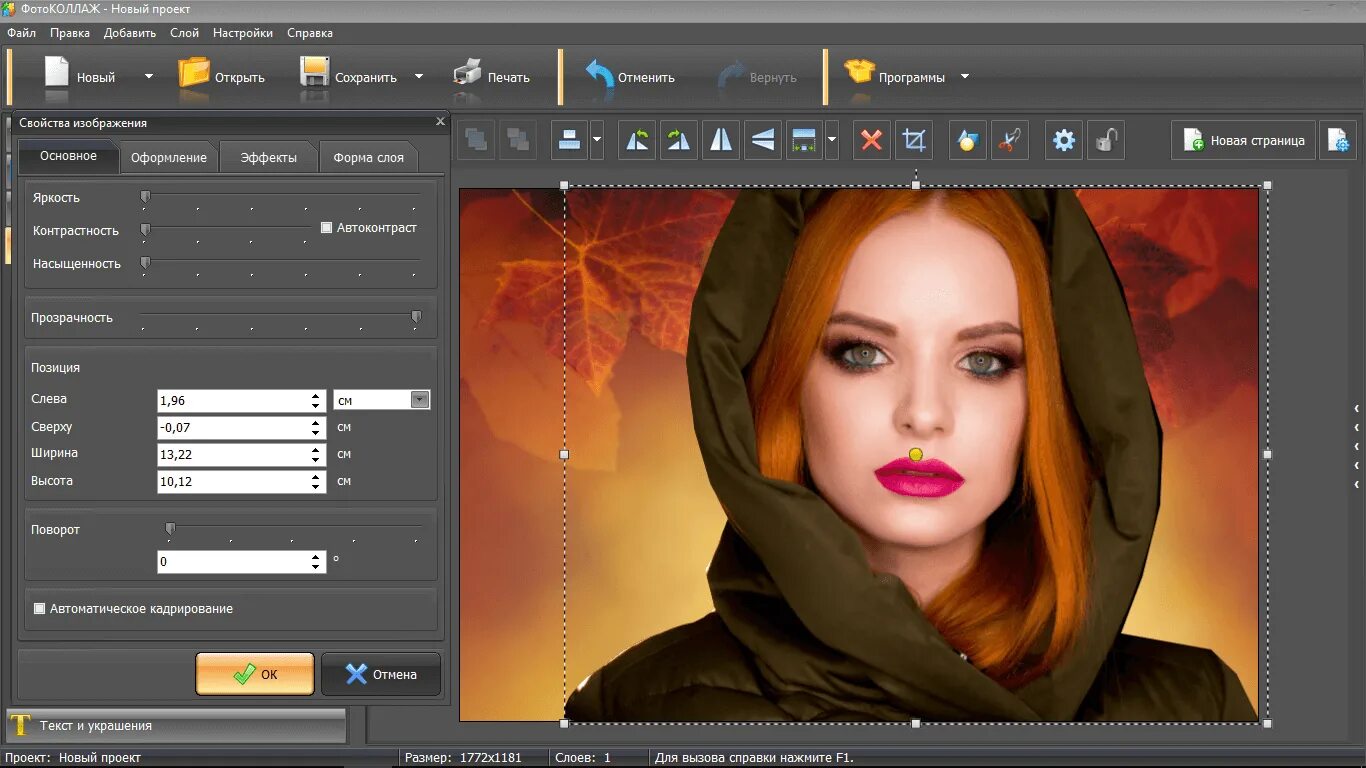Flip image horizontally using mirror icon
1366x768 pixels.
[x=721, y=141]
